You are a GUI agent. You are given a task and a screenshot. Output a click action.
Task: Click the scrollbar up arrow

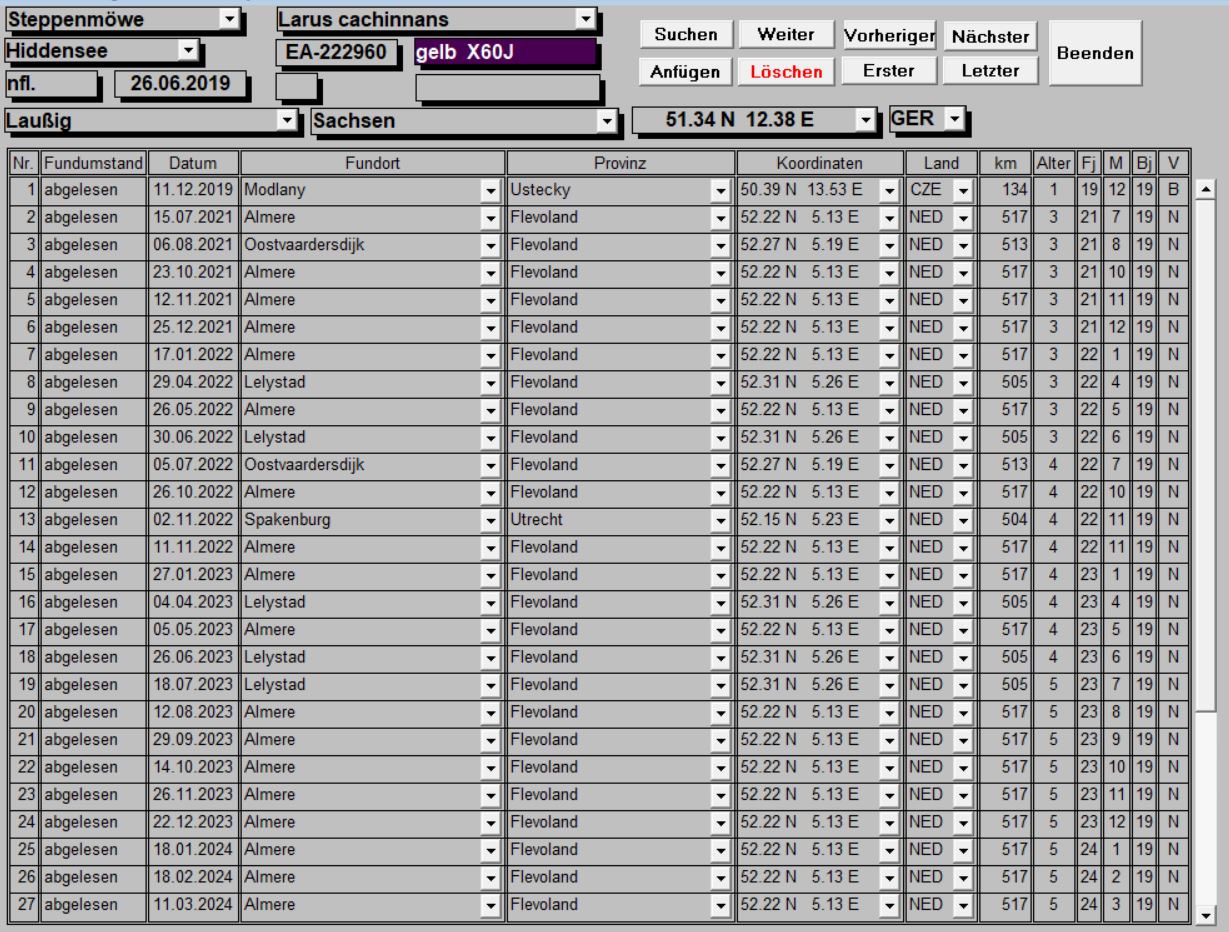pos(1206,189)
